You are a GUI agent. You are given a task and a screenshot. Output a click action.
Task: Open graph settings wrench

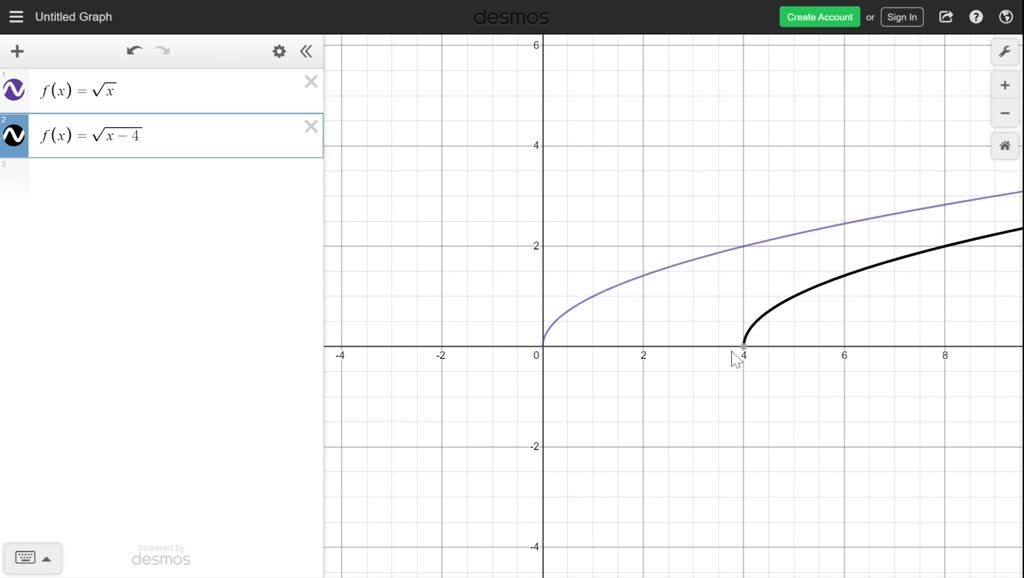coord(1005,52)
